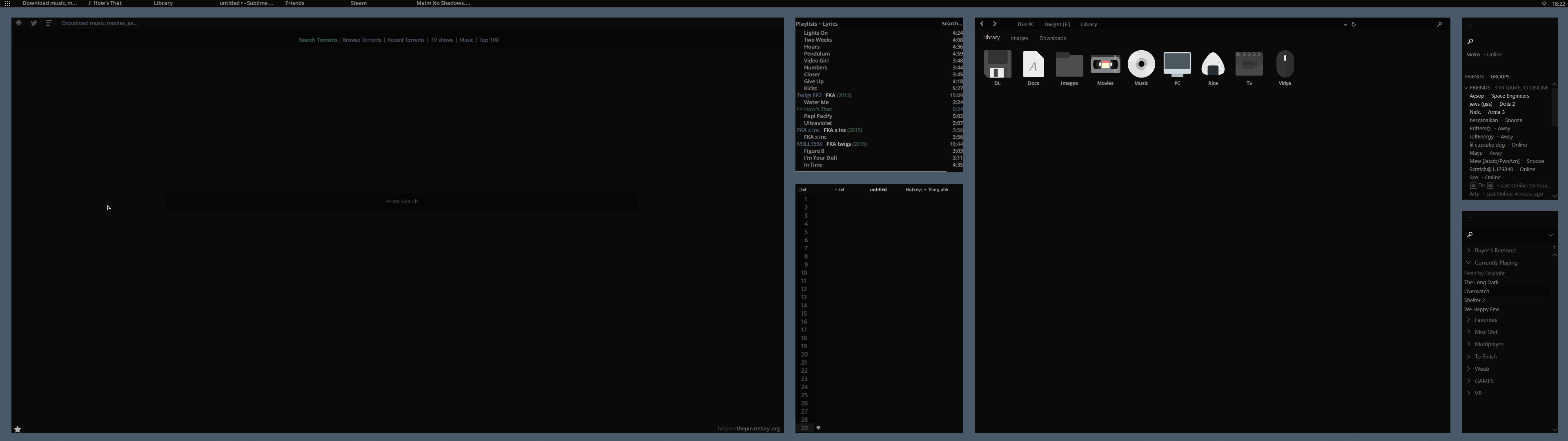1568x441 pixels.
Task: Go back using file explorer back arrow
Action: pos(982,24)
